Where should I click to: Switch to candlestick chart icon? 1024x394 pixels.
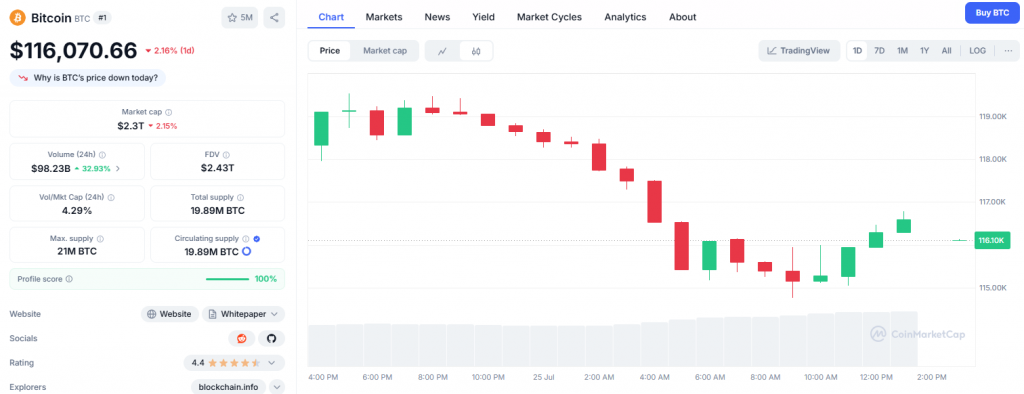[x=475, y=51]
